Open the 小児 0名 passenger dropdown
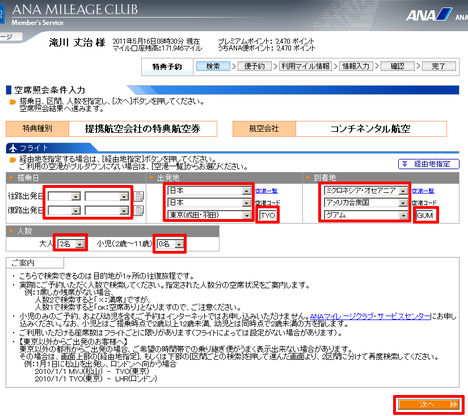Image resolution: width=468 pixels, height=416 pixels. click(170, 244)
